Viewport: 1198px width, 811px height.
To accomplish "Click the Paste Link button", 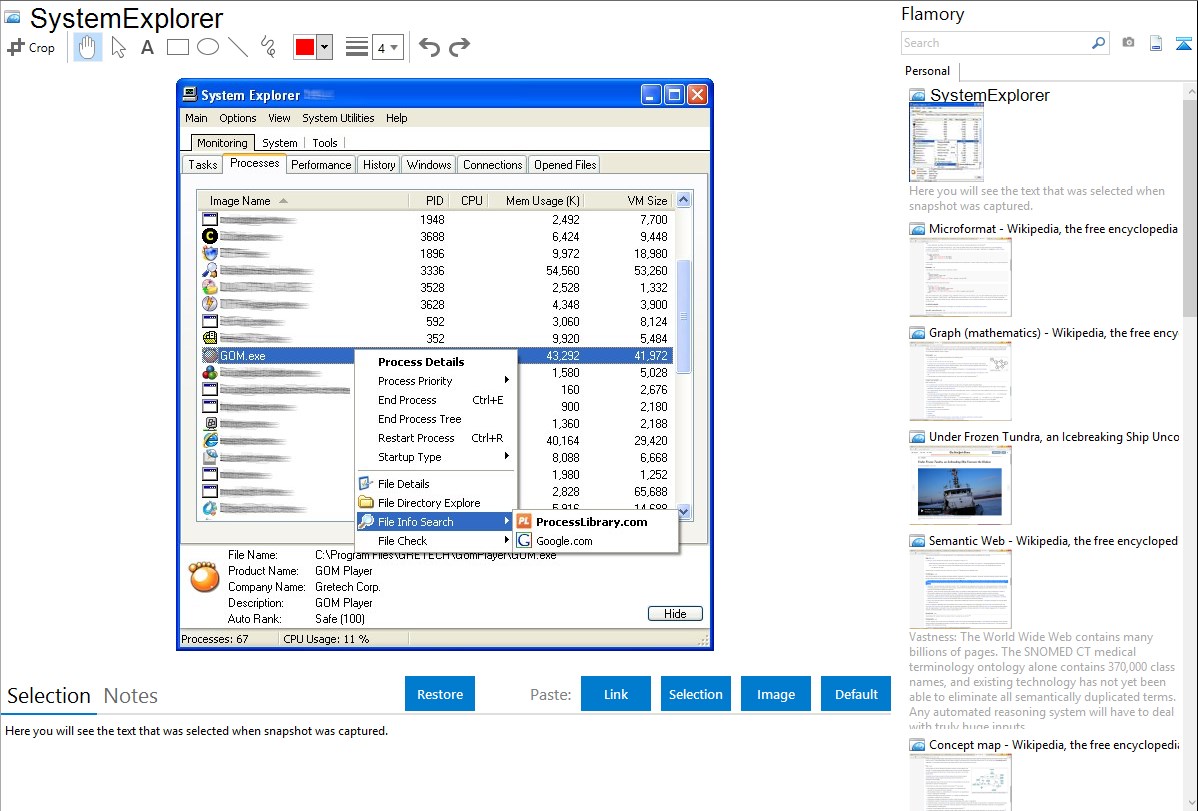I will [x=616, y=694].
